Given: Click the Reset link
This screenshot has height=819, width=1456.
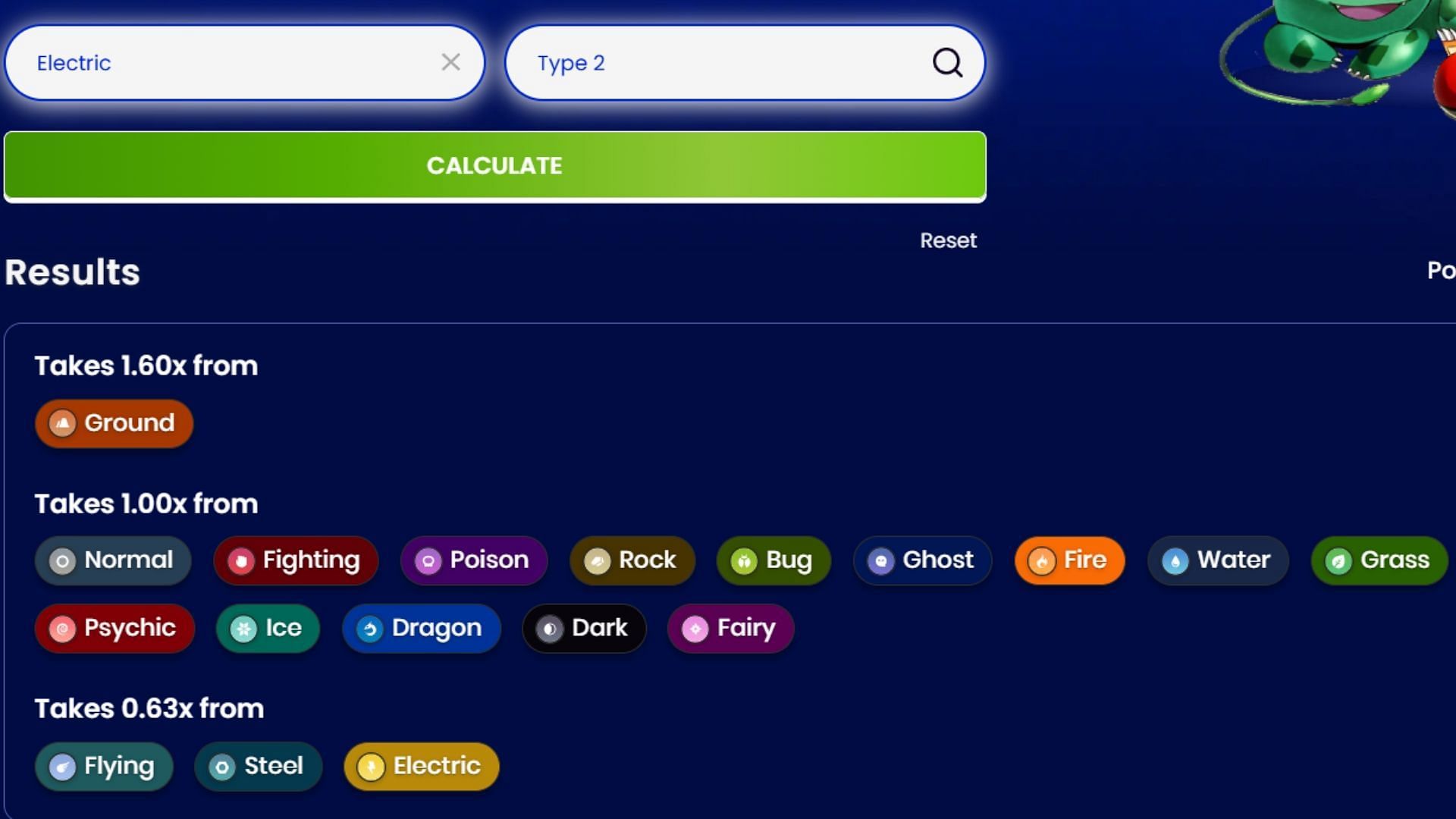Looking at the screenshot, I should click(948, 239).
